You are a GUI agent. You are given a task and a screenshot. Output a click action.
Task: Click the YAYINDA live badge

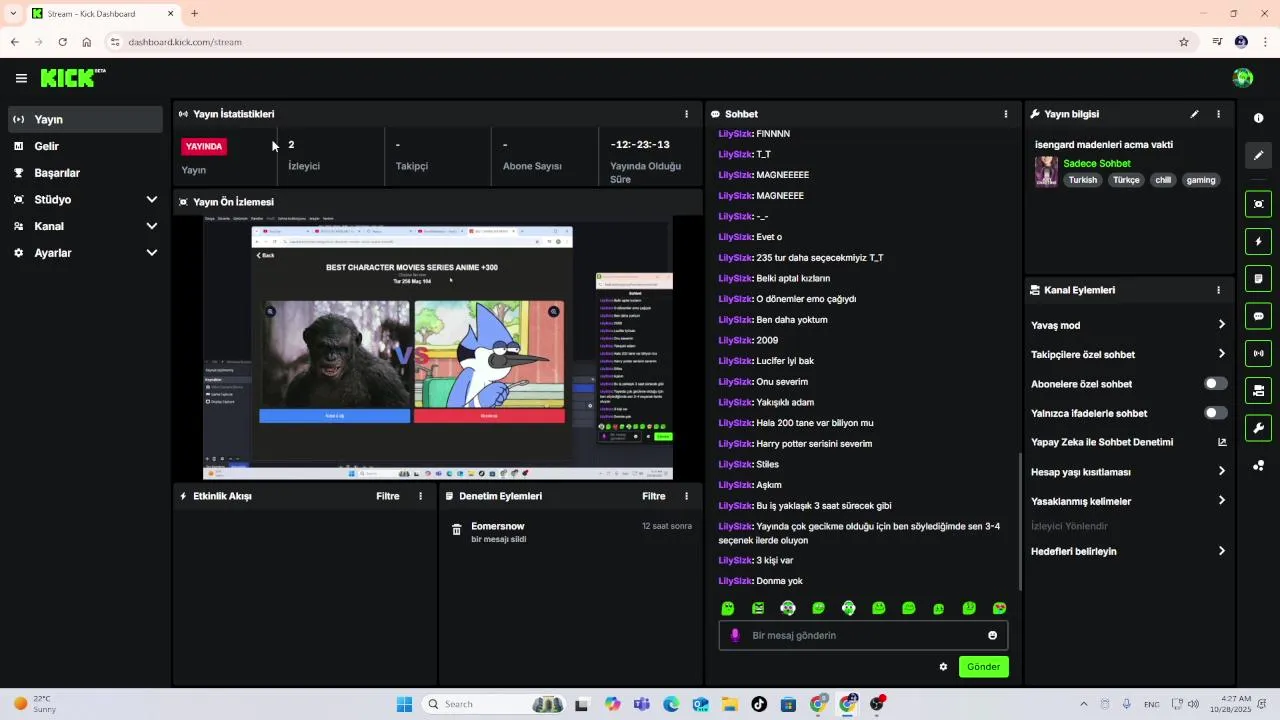(x=204, y=146)
